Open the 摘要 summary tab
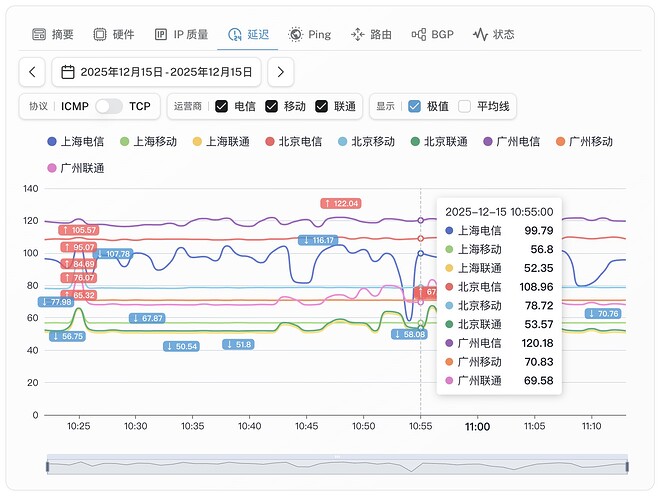 (53, 35)
